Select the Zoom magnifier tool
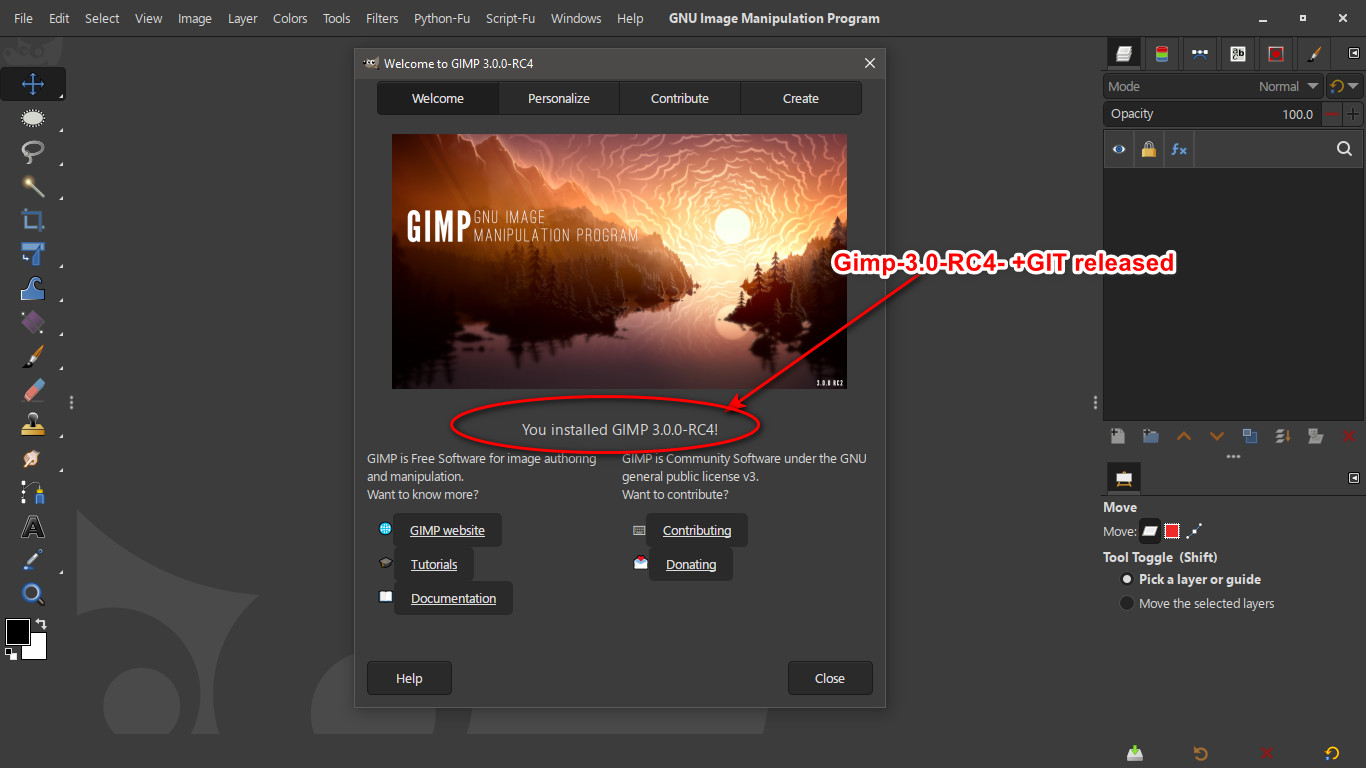The height and width of the screenshot is (768, 1366). pos(33,594)
